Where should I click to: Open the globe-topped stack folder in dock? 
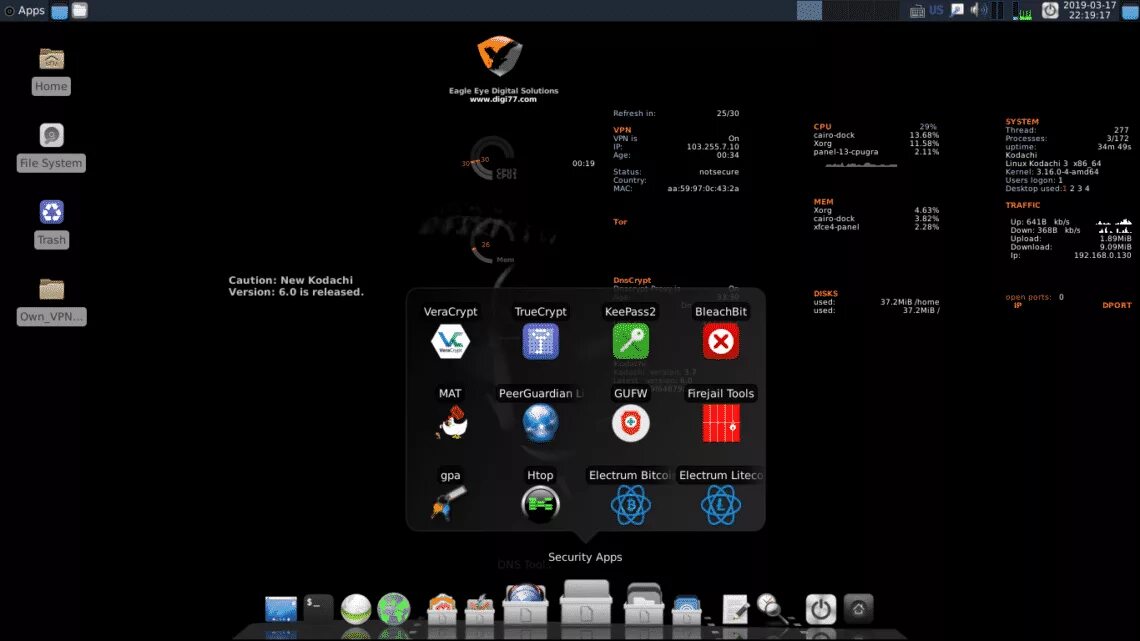(x=525, y=605)
